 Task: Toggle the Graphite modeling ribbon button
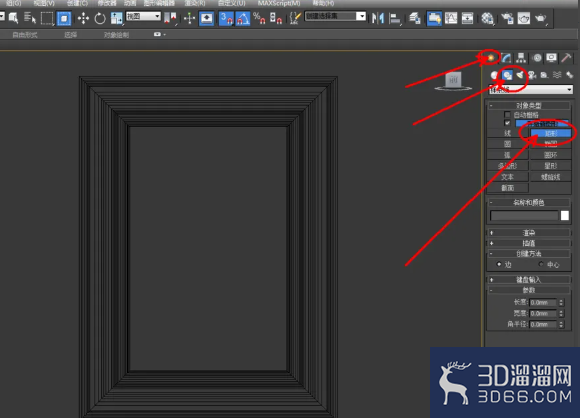434,18
